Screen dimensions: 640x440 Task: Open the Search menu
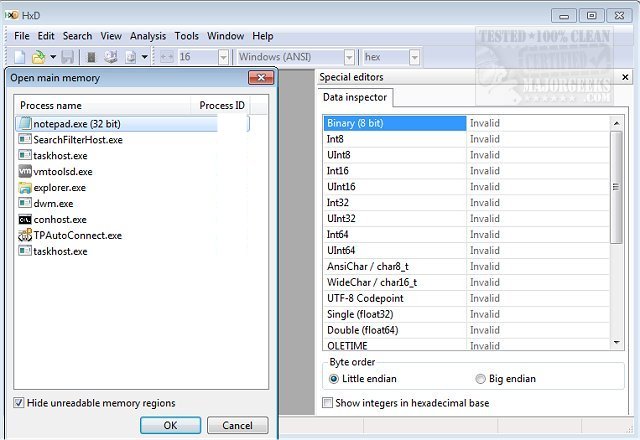77,36
